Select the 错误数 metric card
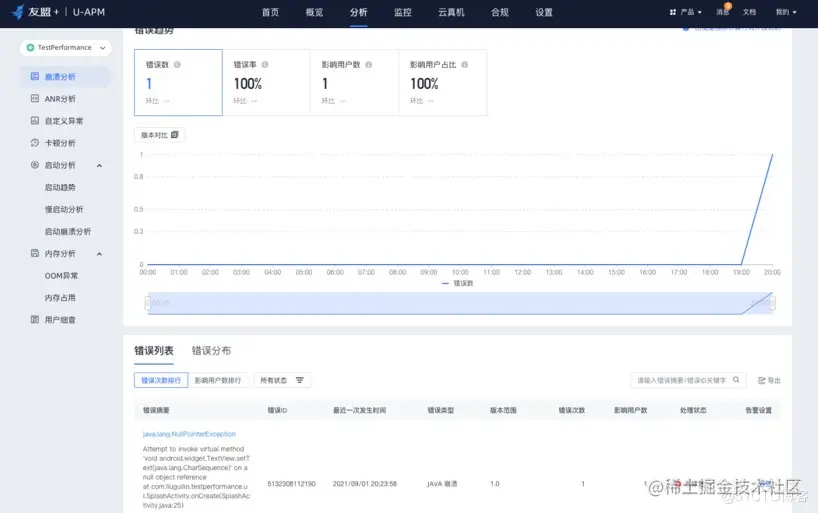 (x=178, y=82)
